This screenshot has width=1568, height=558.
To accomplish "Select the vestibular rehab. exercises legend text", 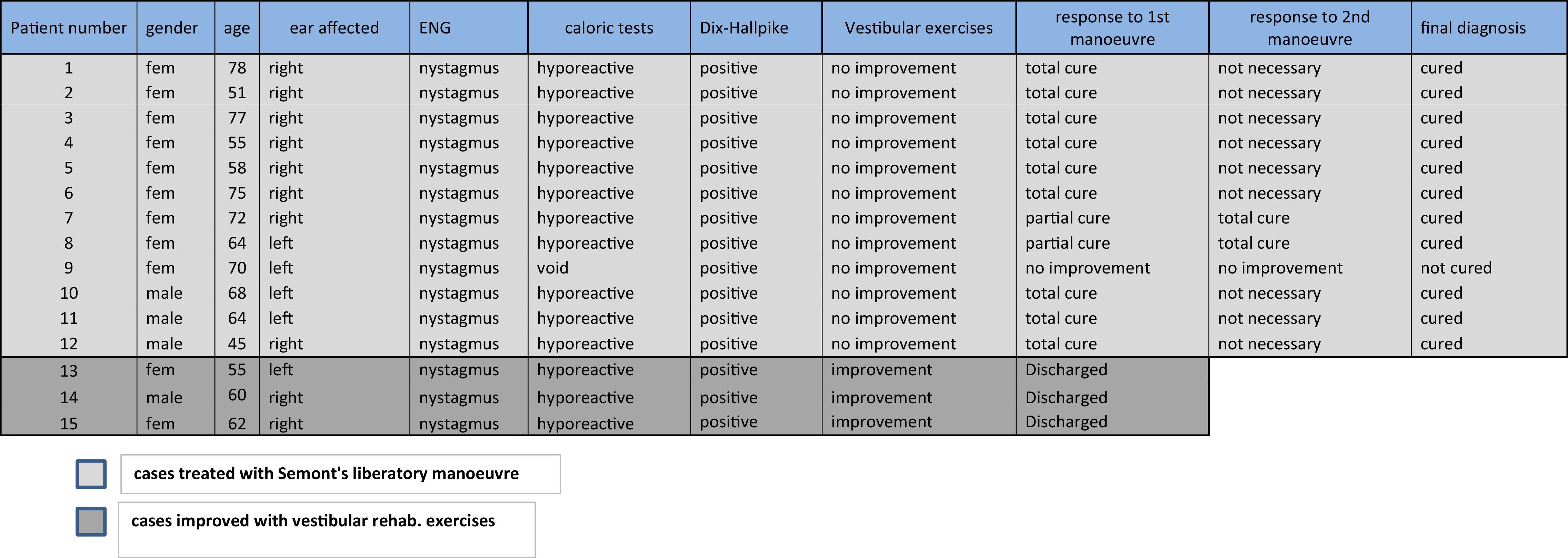I will tap(313, 521).
